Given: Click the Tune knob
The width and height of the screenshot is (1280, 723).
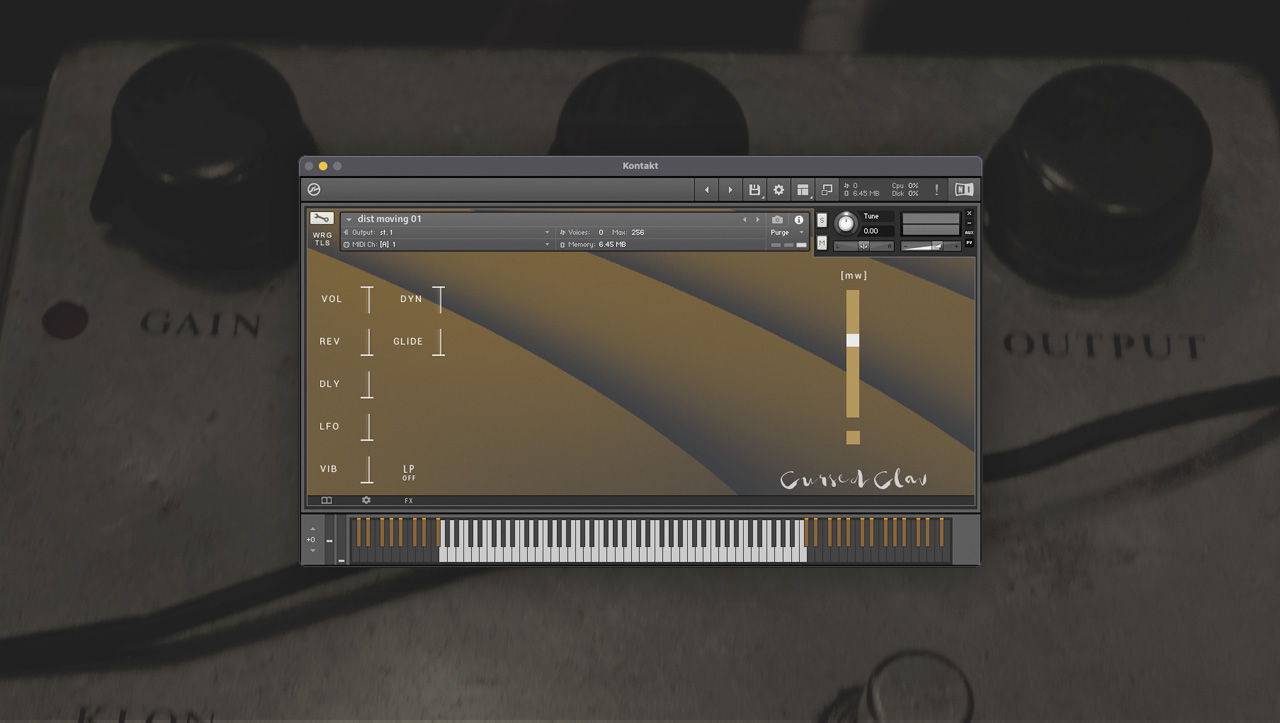Looking at the screenshot, I should point(846,223).
